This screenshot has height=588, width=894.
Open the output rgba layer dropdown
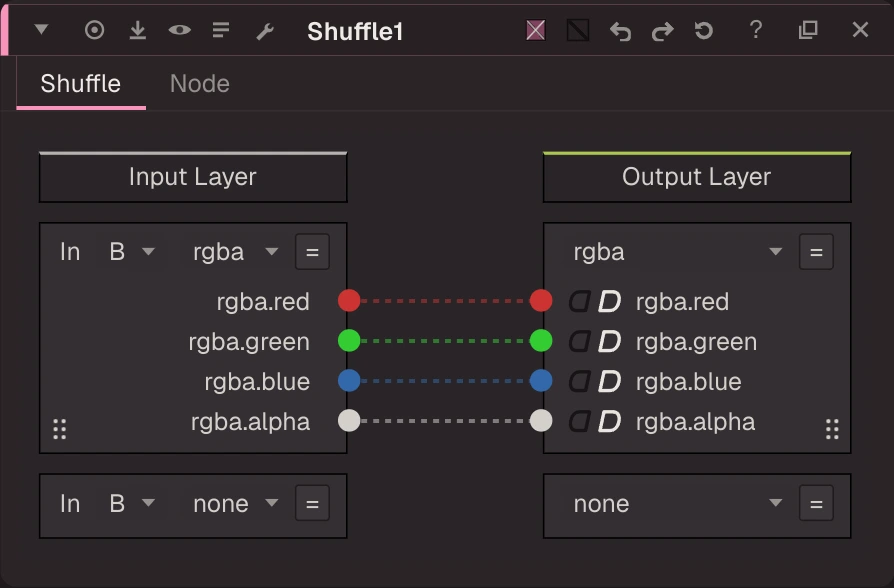pyautogui.click(x=677, y=252)
